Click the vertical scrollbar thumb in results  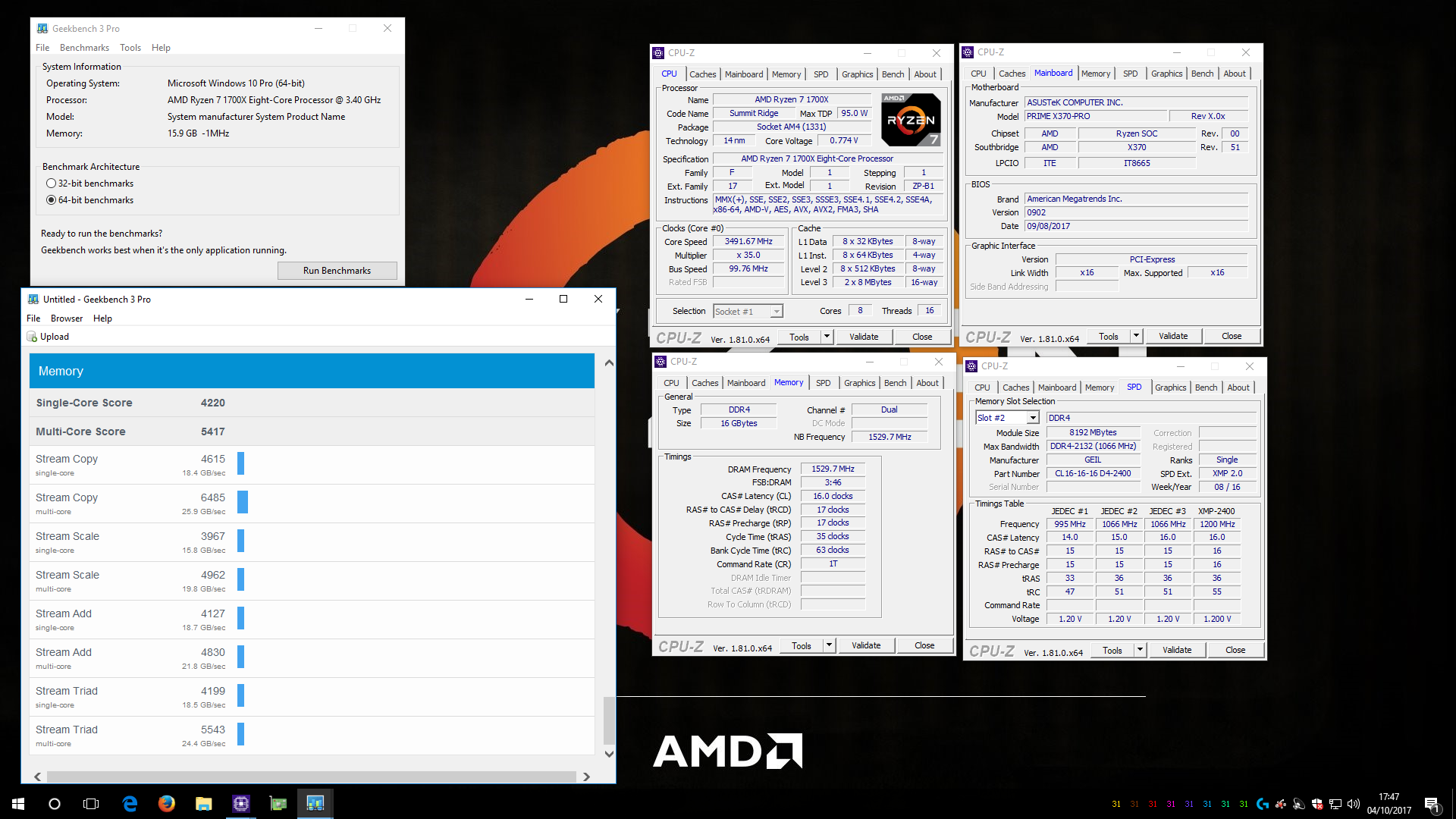tap(608, 720)
